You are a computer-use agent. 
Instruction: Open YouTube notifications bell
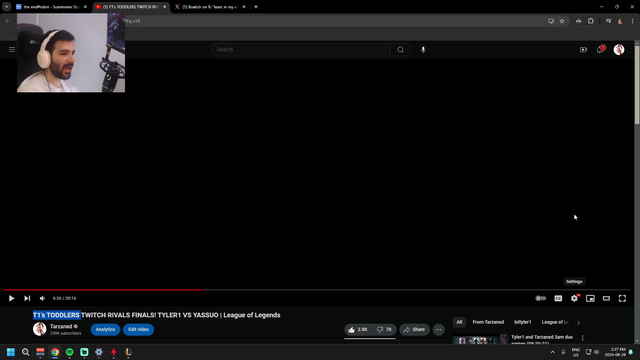click(600, 49)
